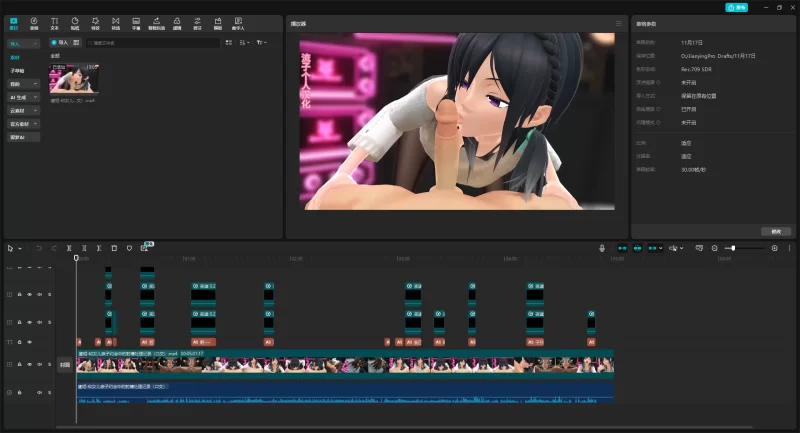
Task: Mute the main video track speaker icon
Action: coord(38,365)
